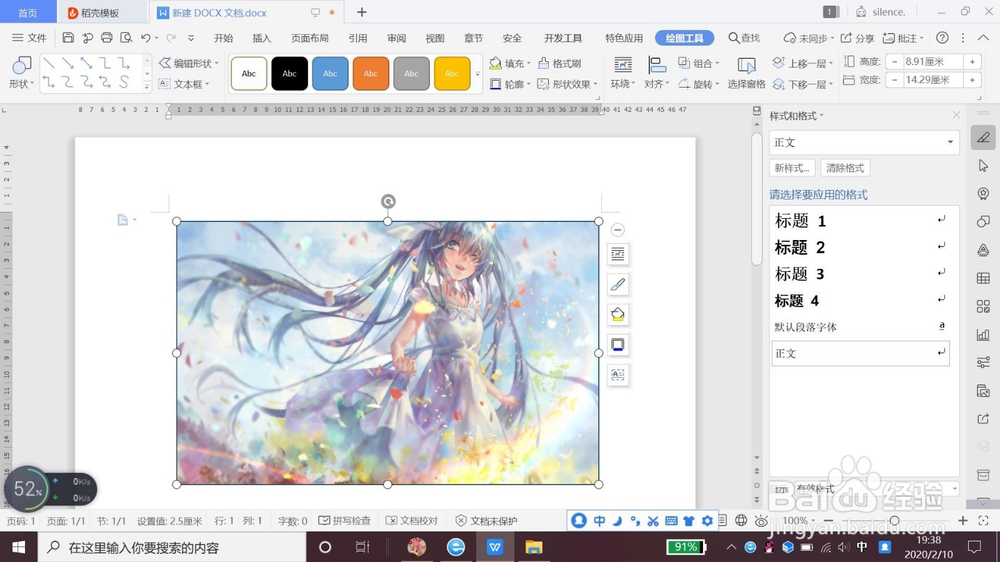Open Print Preview icon
Viewport: 1000px width, 562px height.
tap(126, 38)
